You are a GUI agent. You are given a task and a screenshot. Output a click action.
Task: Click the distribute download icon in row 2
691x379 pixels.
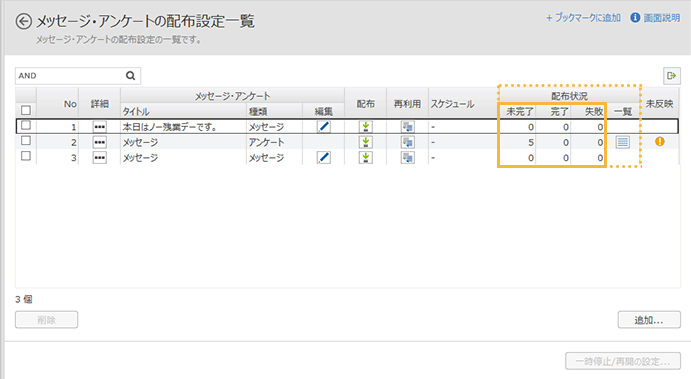(365, 142)
